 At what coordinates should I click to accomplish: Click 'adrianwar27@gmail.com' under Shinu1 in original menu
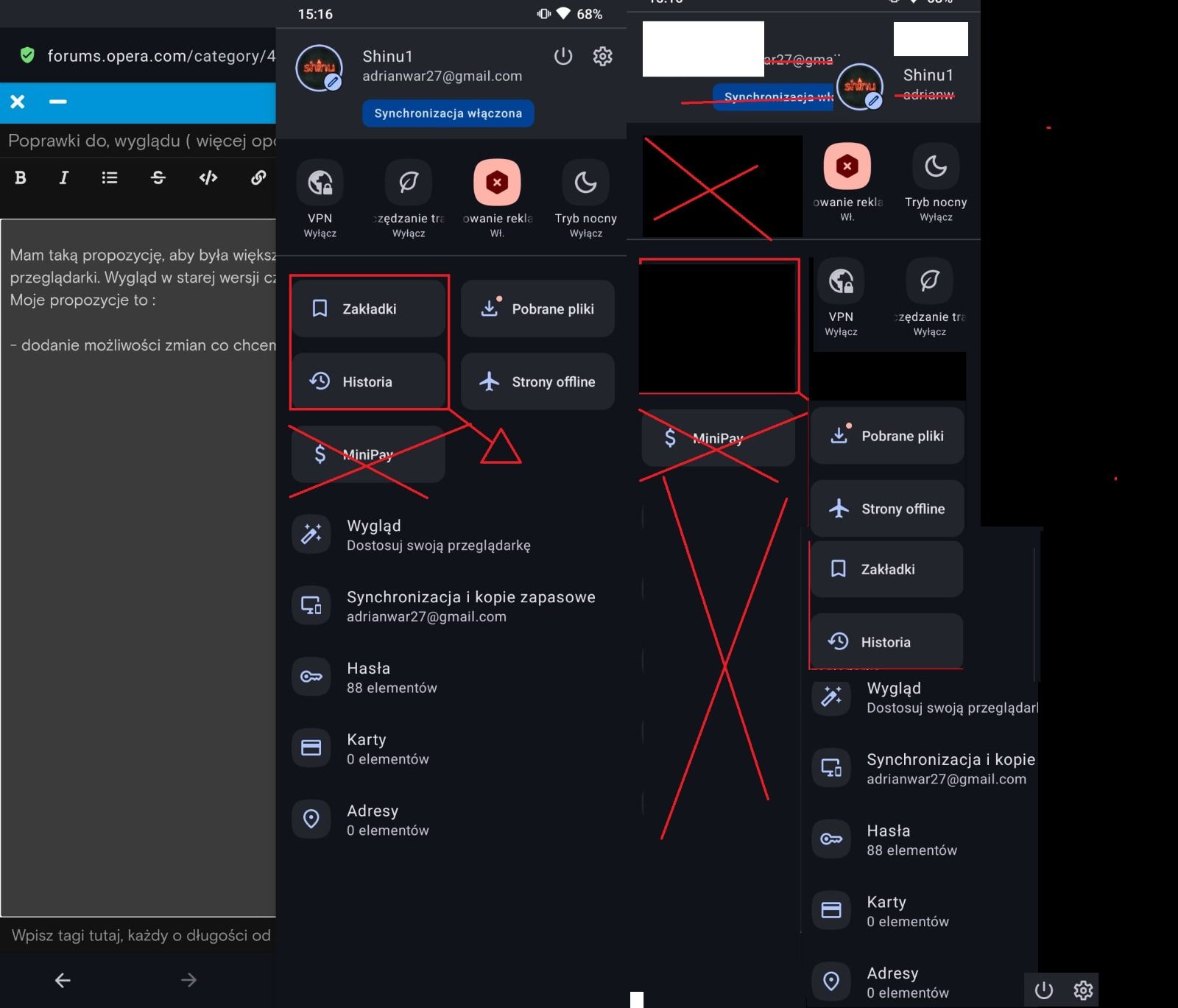442,76
